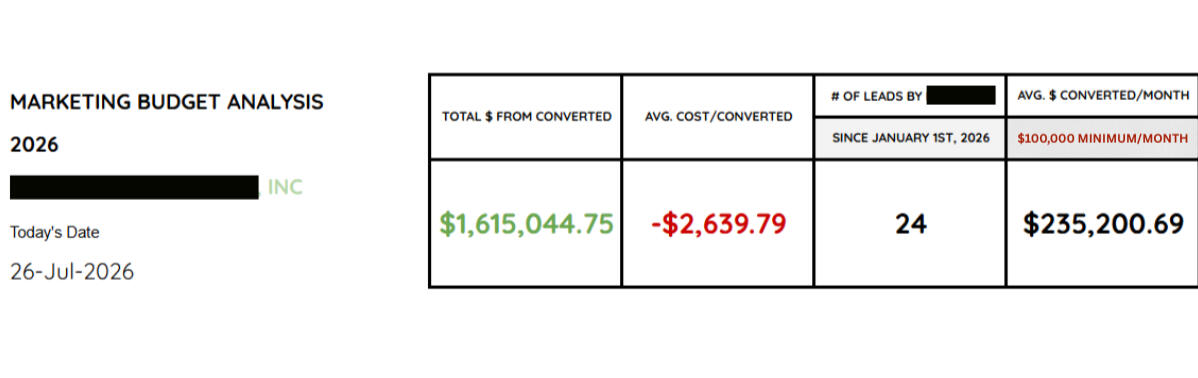Screen dimensions: 1198x378
Task: Select the $100,000 Minimum/Month red cell
Action: click(1102, 138)
